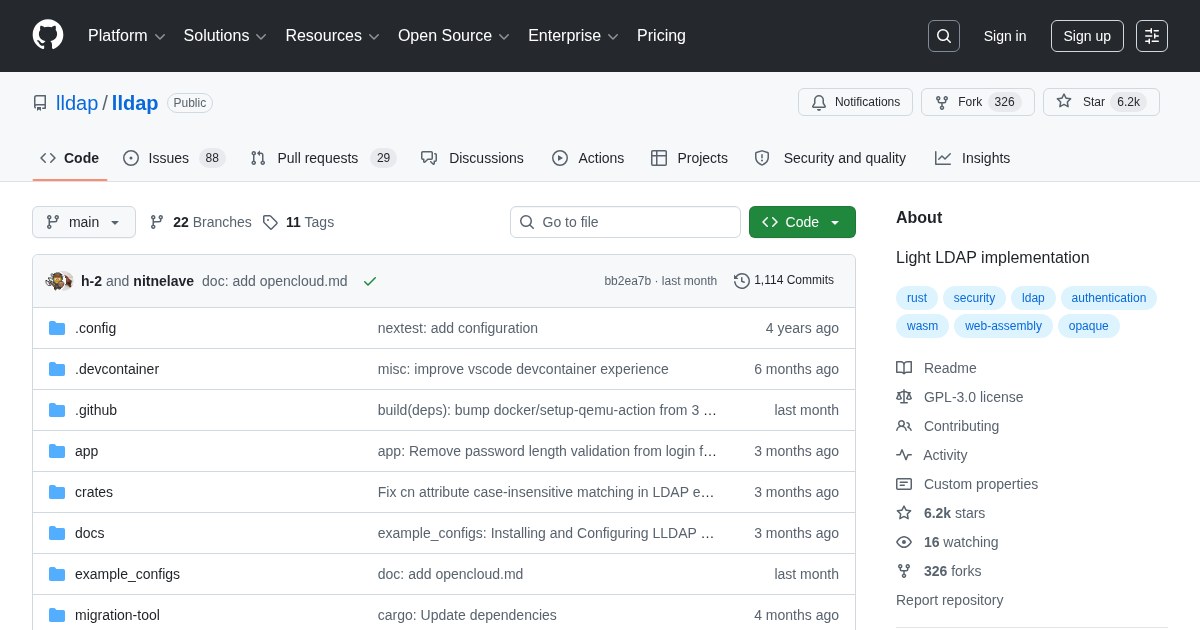The image size is (1200, 630).
Task: Click the docs folder icon
Action: click(57, 533)
